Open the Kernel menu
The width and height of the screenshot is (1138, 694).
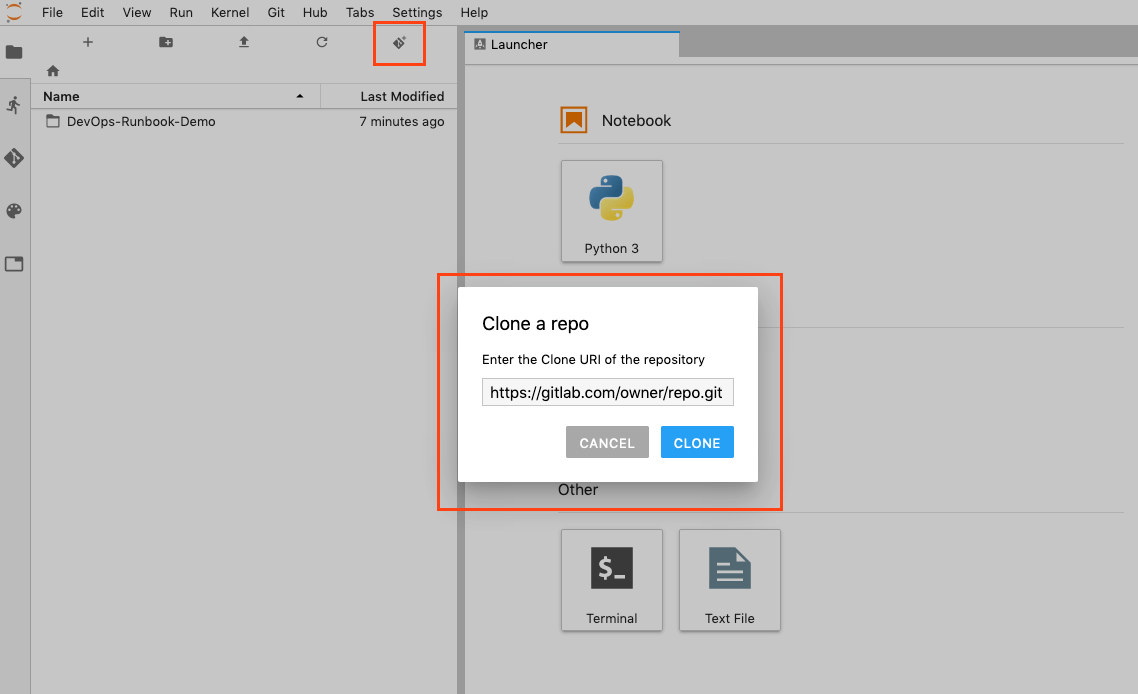click(x=230, y=12)
